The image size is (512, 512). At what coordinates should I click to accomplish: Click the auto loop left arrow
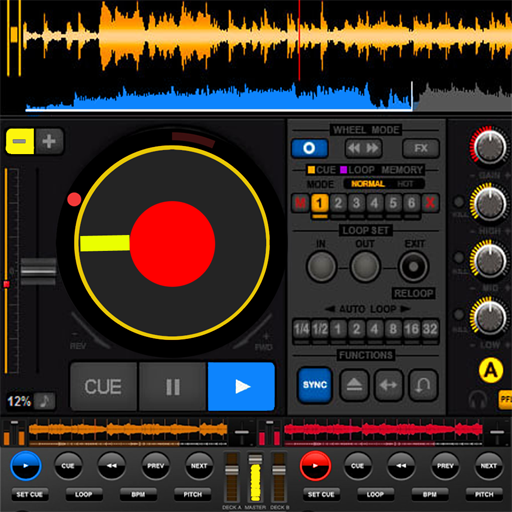[330, 309]
